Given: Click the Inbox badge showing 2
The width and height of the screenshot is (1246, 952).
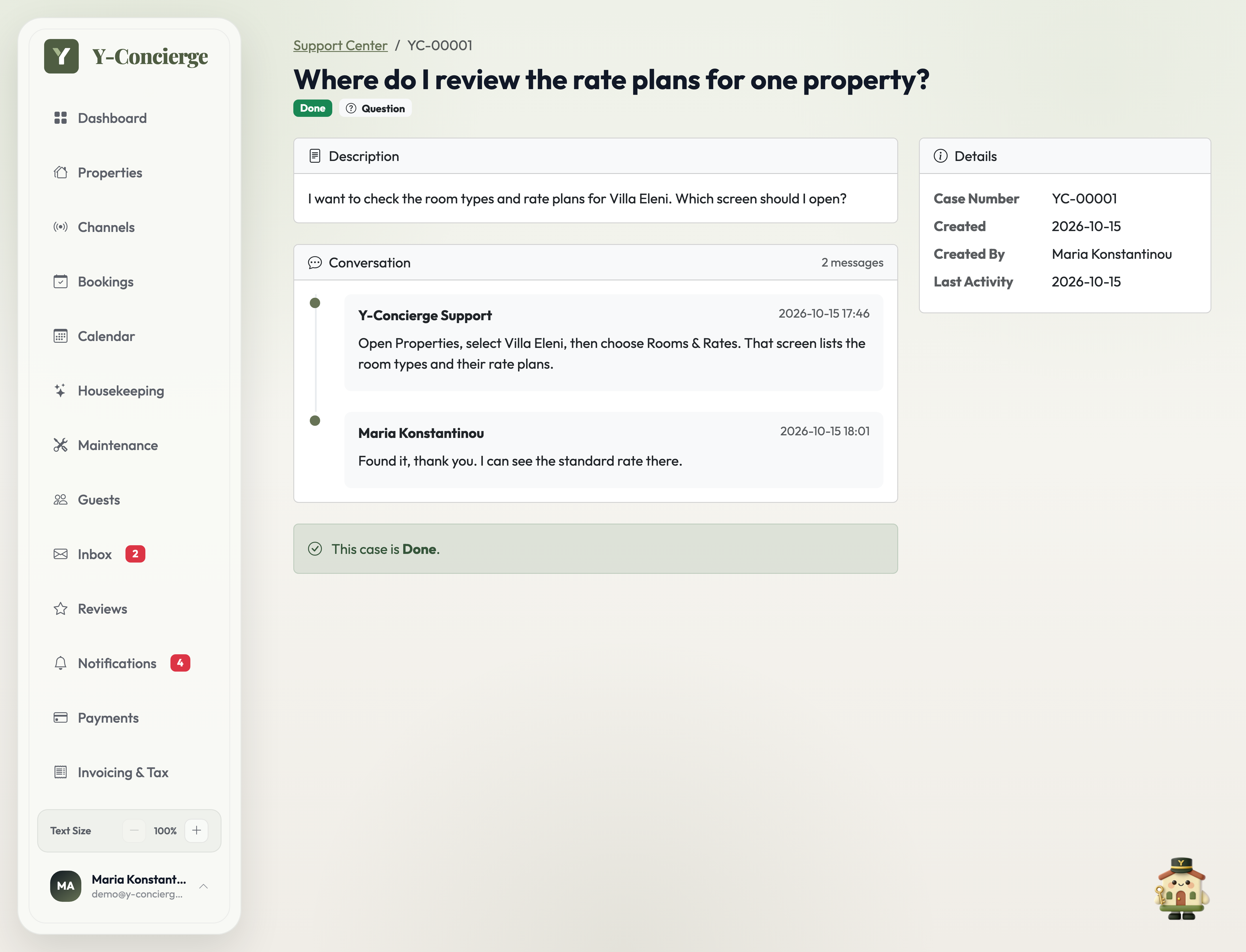Looking at the screenshot, I should 136,554.
